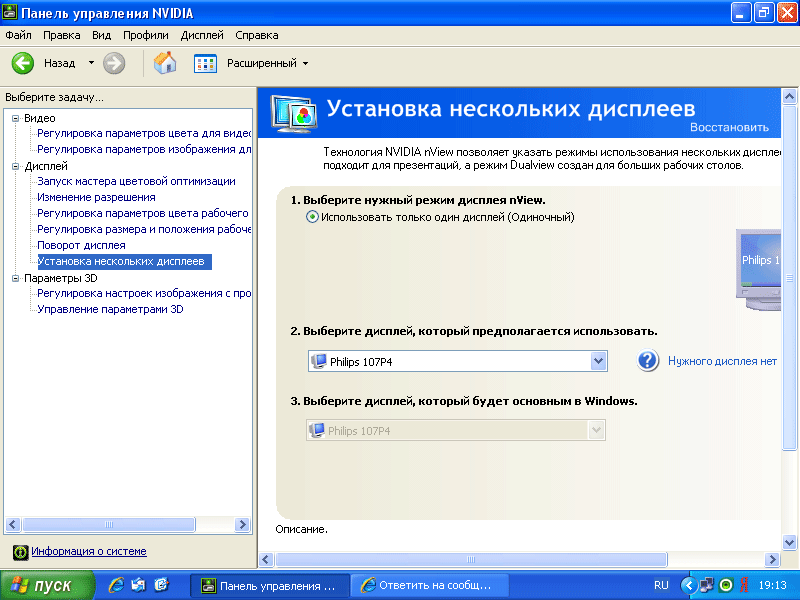The height and width of the screenshot is (600, 800).
Task: Click the main panel horizontal scrollbar thumb
Action: (471, 560)
